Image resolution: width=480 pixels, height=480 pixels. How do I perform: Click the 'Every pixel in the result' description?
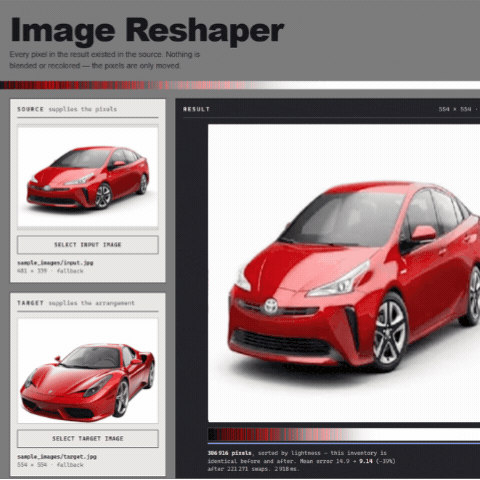tap(105, 60)
